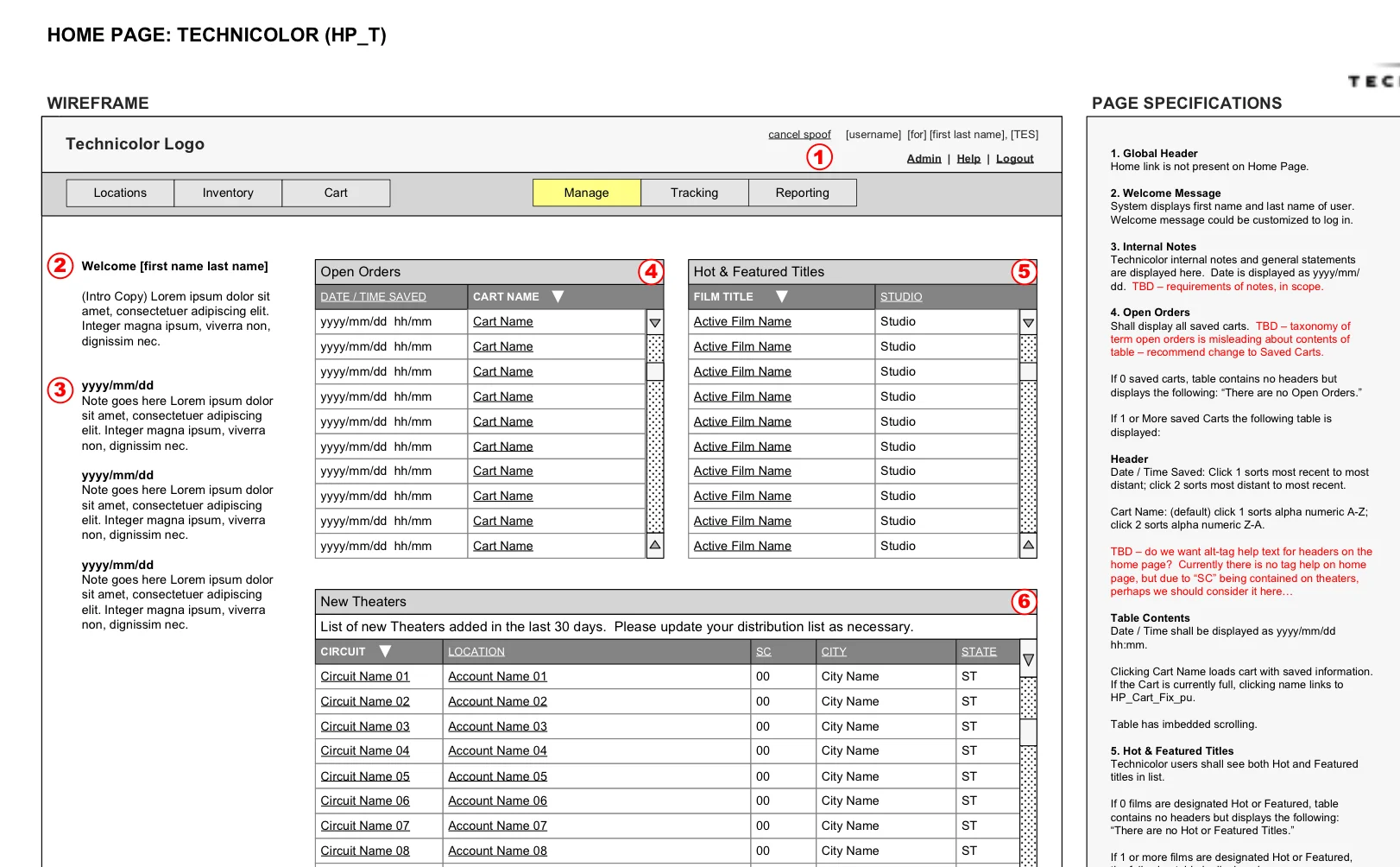Viewport: 1400px width, 867px height.
Task: Open Circuit Name 02 link
Action: pyautogui.click(x=365, y=701)
